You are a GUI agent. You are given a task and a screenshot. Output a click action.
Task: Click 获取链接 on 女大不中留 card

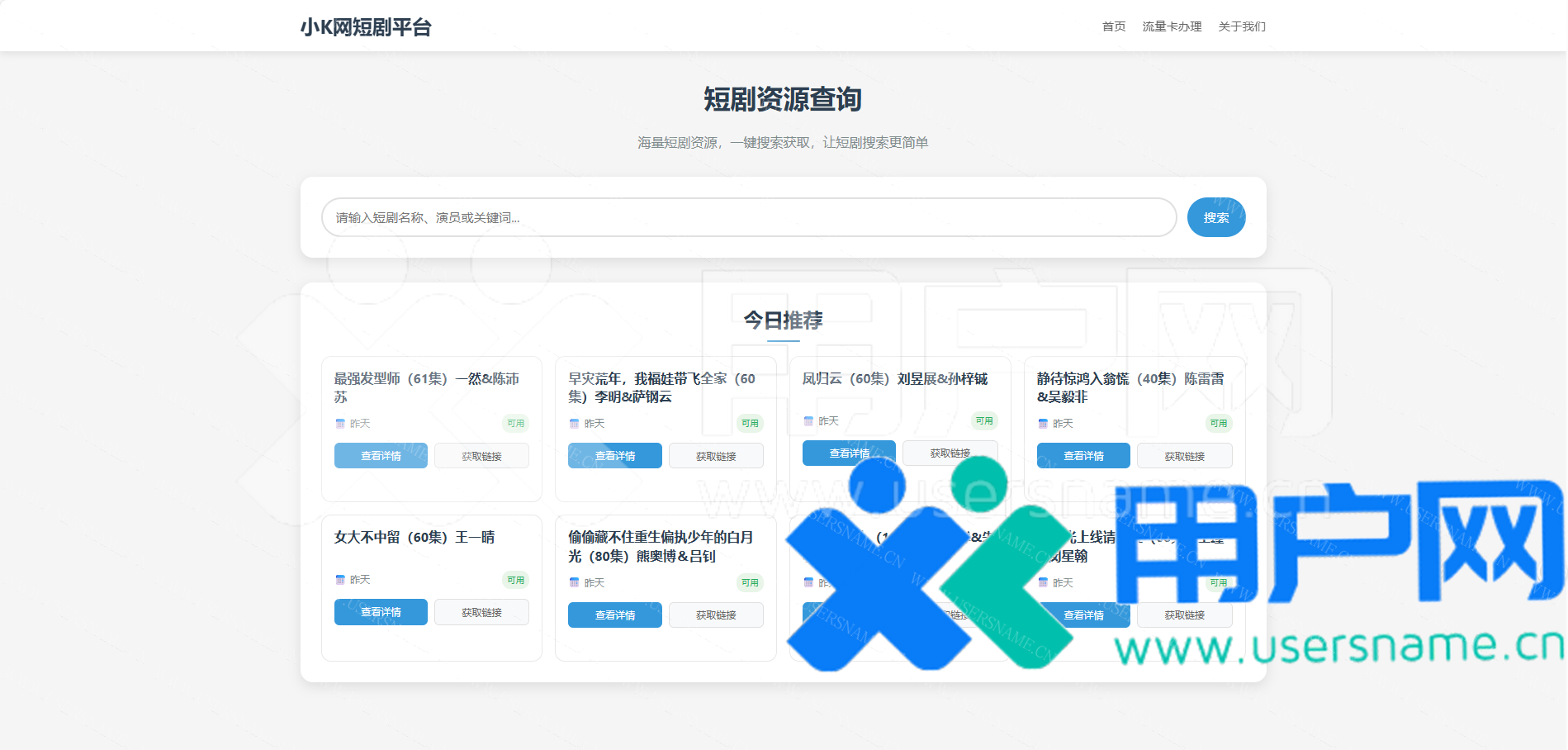tap(481, 612)
